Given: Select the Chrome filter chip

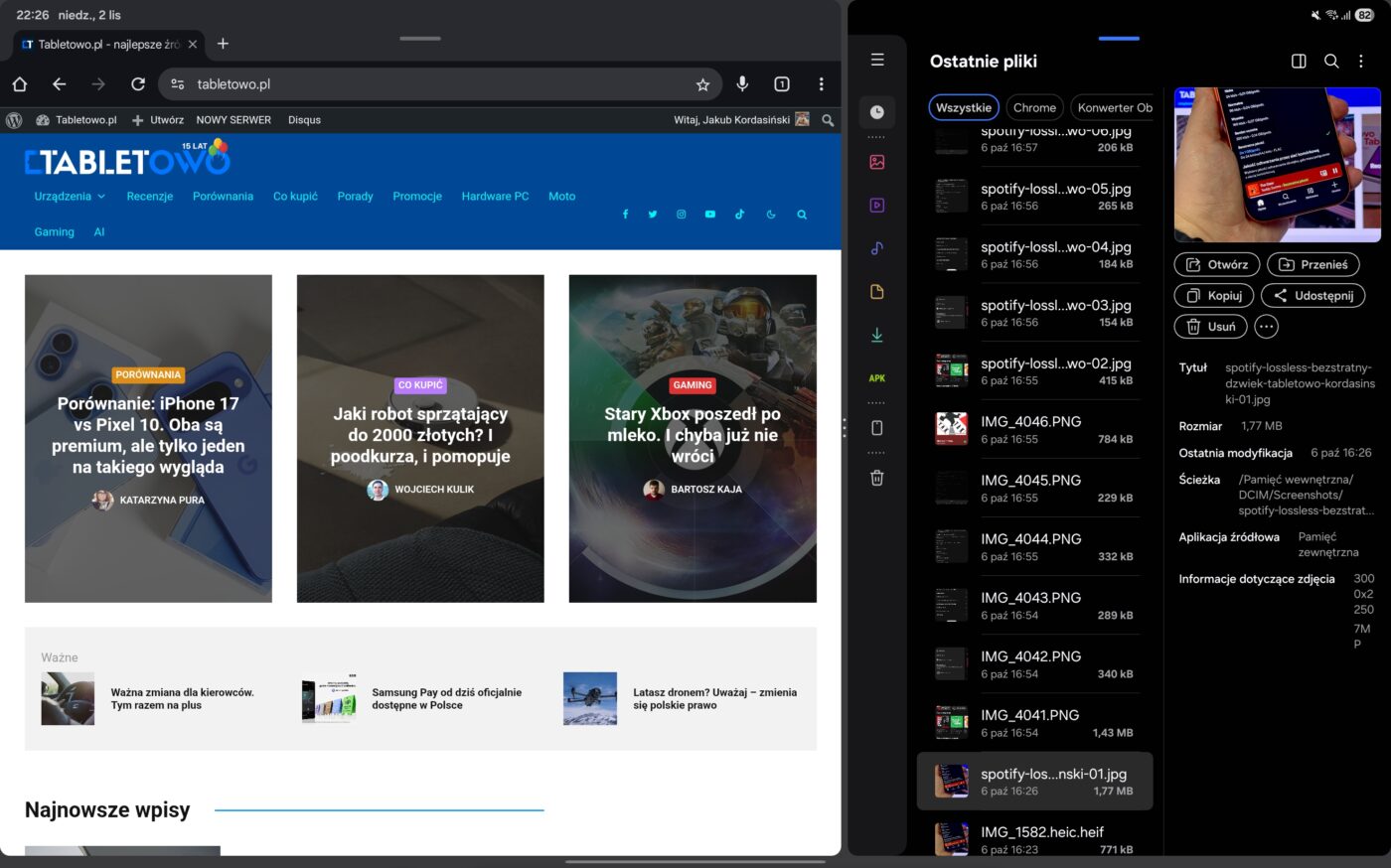Looking at the screenshot, I should (1034, 107).
